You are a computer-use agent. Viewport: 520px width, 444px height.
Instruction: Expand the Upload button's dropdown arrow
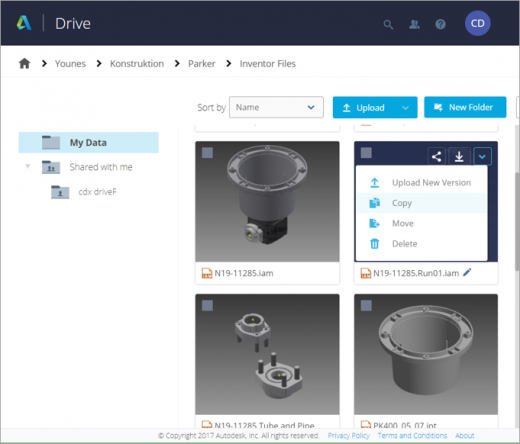(x=405, y=108)
